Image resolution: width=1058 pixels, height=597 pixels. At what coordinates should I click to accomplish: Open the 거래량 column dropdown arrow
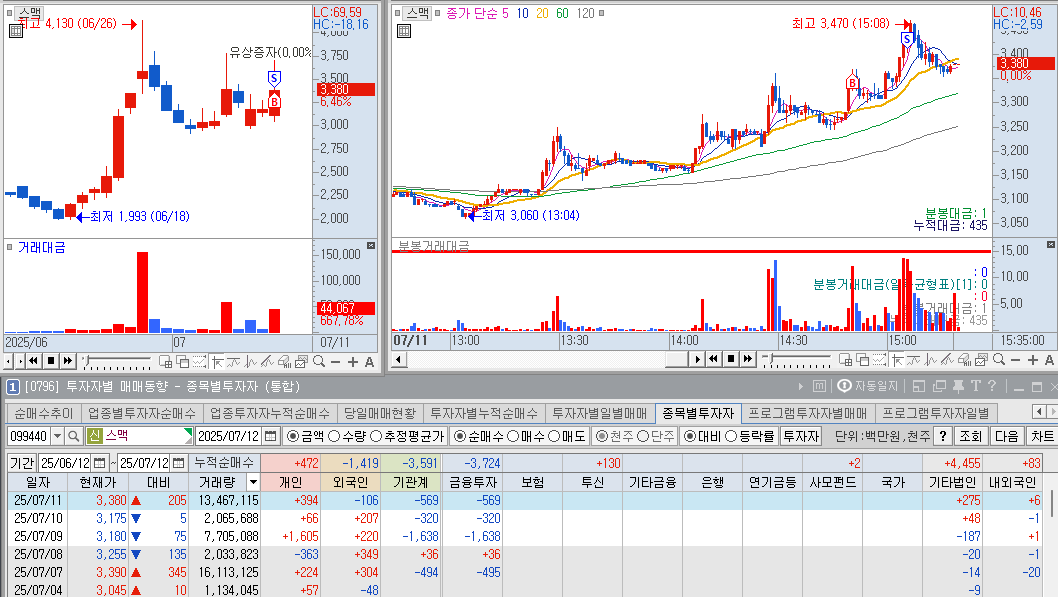[x=253, y=482]
